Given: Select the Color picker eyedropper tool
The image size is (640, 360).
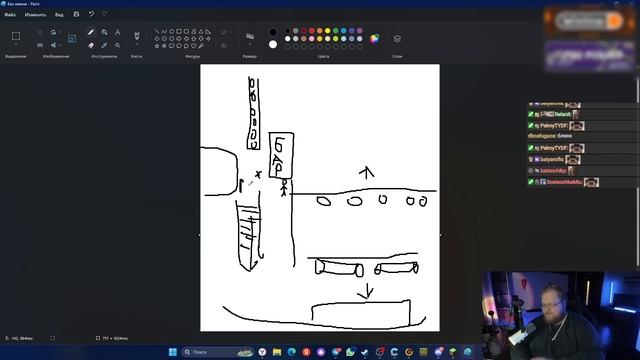Looking at the screenshot, I should coord(104,45).
